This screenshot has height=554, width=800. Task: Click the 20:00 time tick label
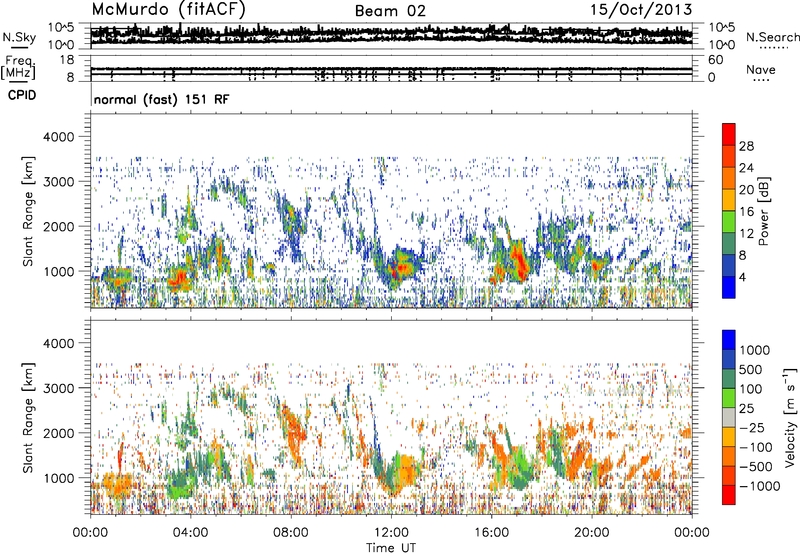tap(591, 533)
